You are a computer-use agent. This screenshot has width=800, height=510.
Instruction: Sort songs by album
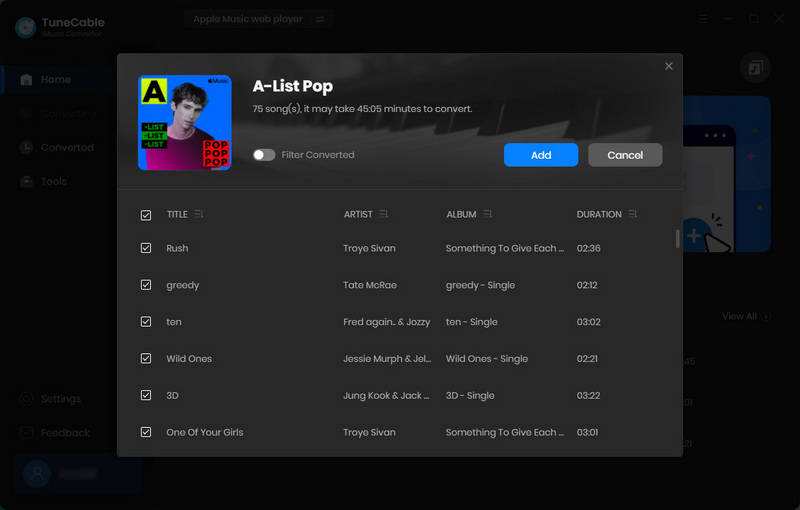click(488, 214)
